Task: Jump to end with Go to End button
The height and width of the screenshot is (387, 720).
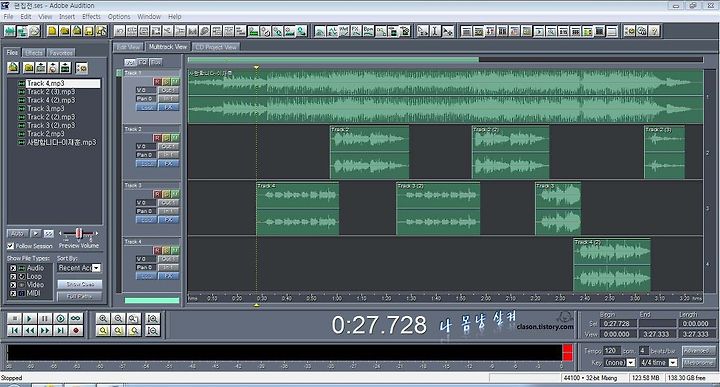Action: [x=60, y=330]
